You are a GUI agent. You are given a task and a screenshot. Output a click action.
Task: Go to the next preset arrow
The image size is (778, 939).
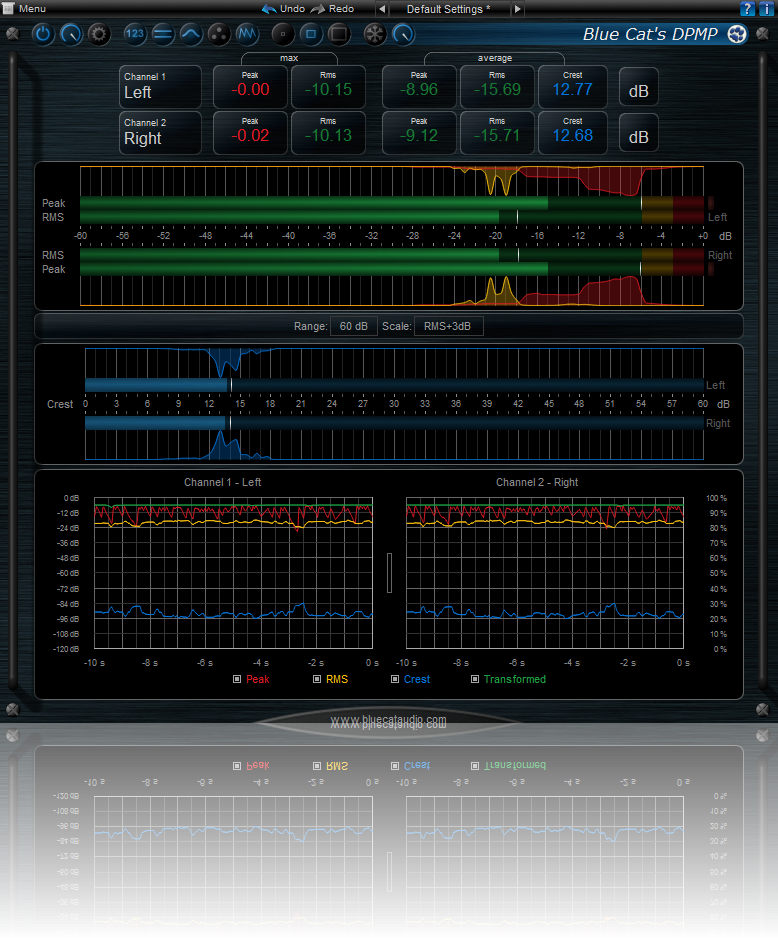pyautogui.click(x=517, y=9)
